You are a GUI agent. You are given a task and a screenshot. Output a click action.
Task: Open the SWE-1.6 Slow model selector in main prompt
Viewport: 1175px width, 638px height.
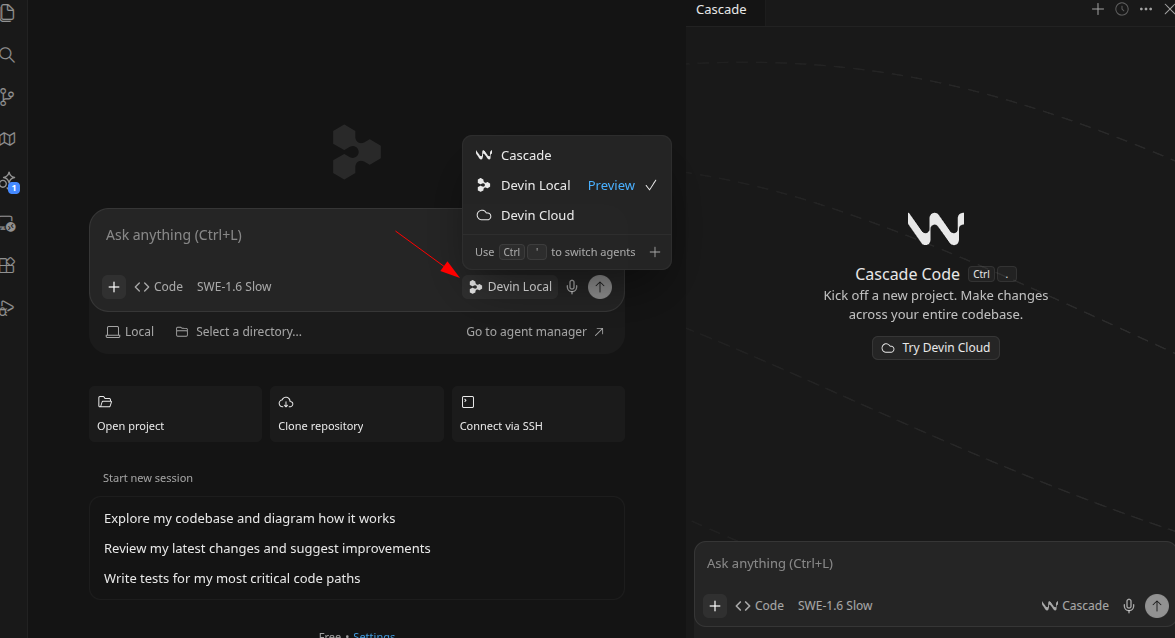tap(234, 286)
